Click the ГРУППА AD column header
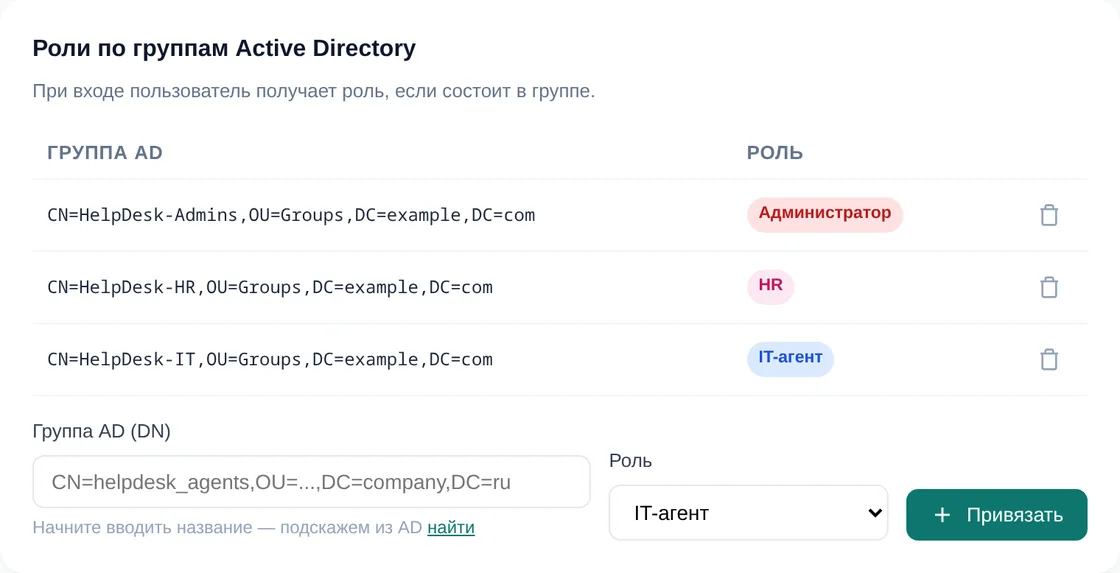This screenshot has height=573, width=1120. tap(105, 153)
